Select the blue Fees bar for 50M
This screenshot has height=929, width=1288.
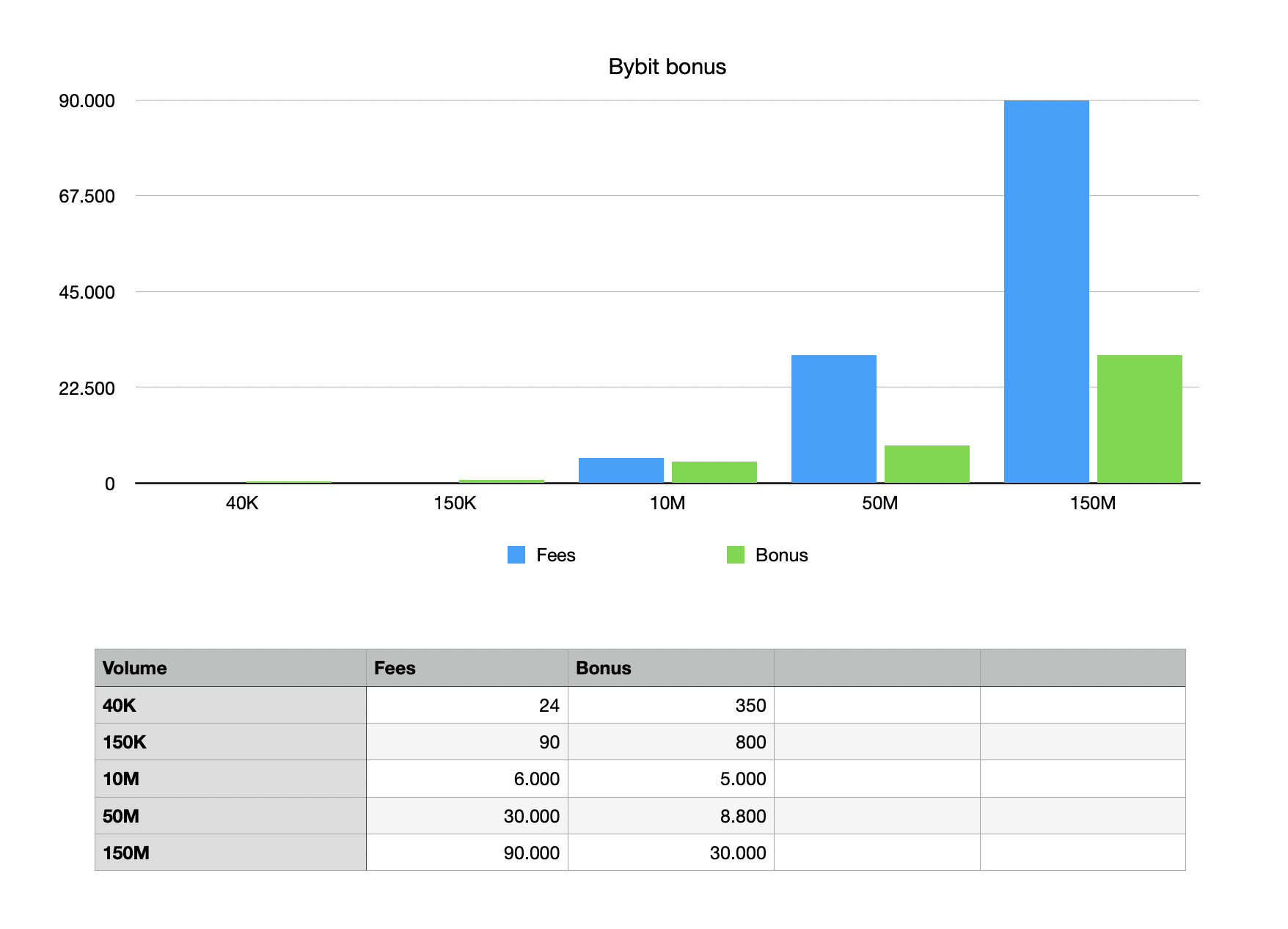click(833, 419)
